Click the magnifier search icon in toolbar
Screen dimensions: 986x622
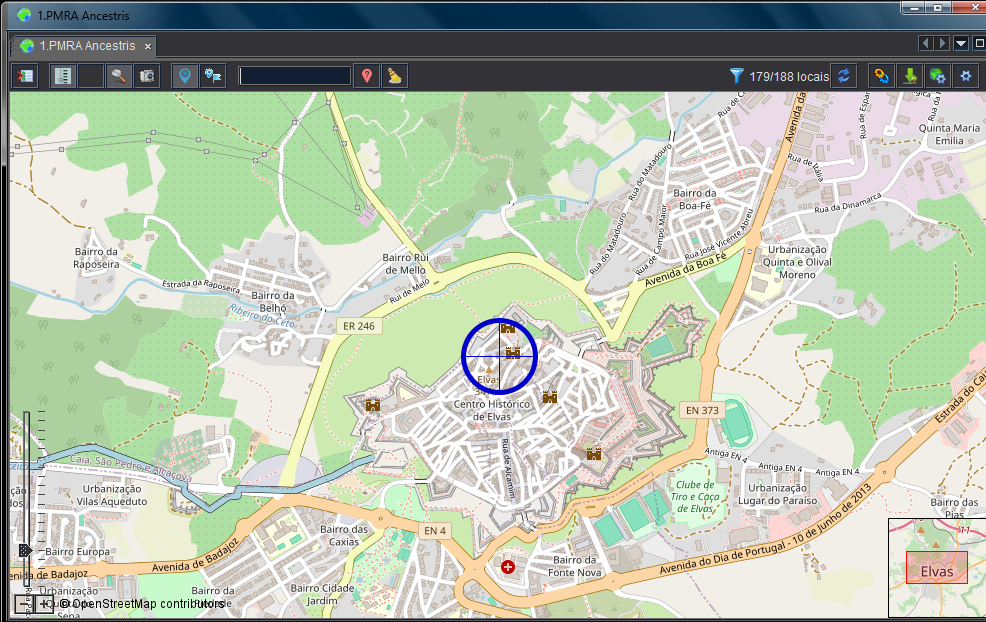tap(119, 76)
